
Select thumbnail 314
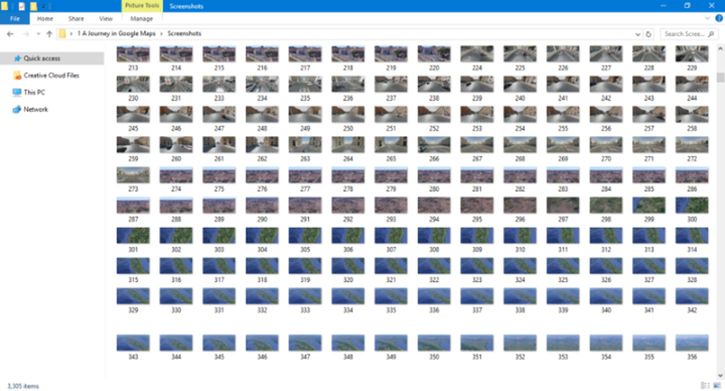tap(692, 235)
